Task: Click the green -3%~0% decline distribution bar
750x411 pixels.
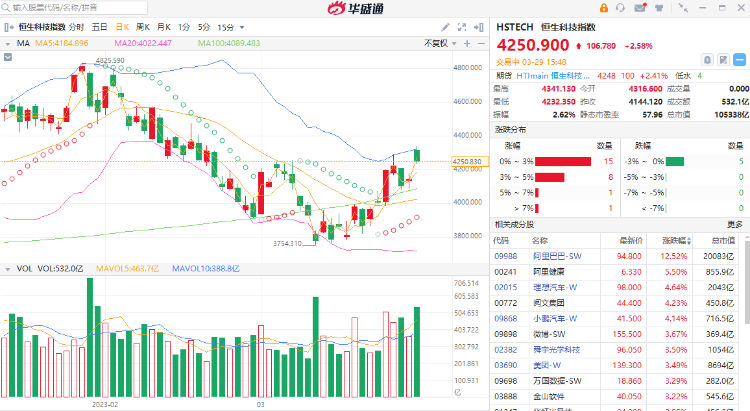Action: (674, 162)
